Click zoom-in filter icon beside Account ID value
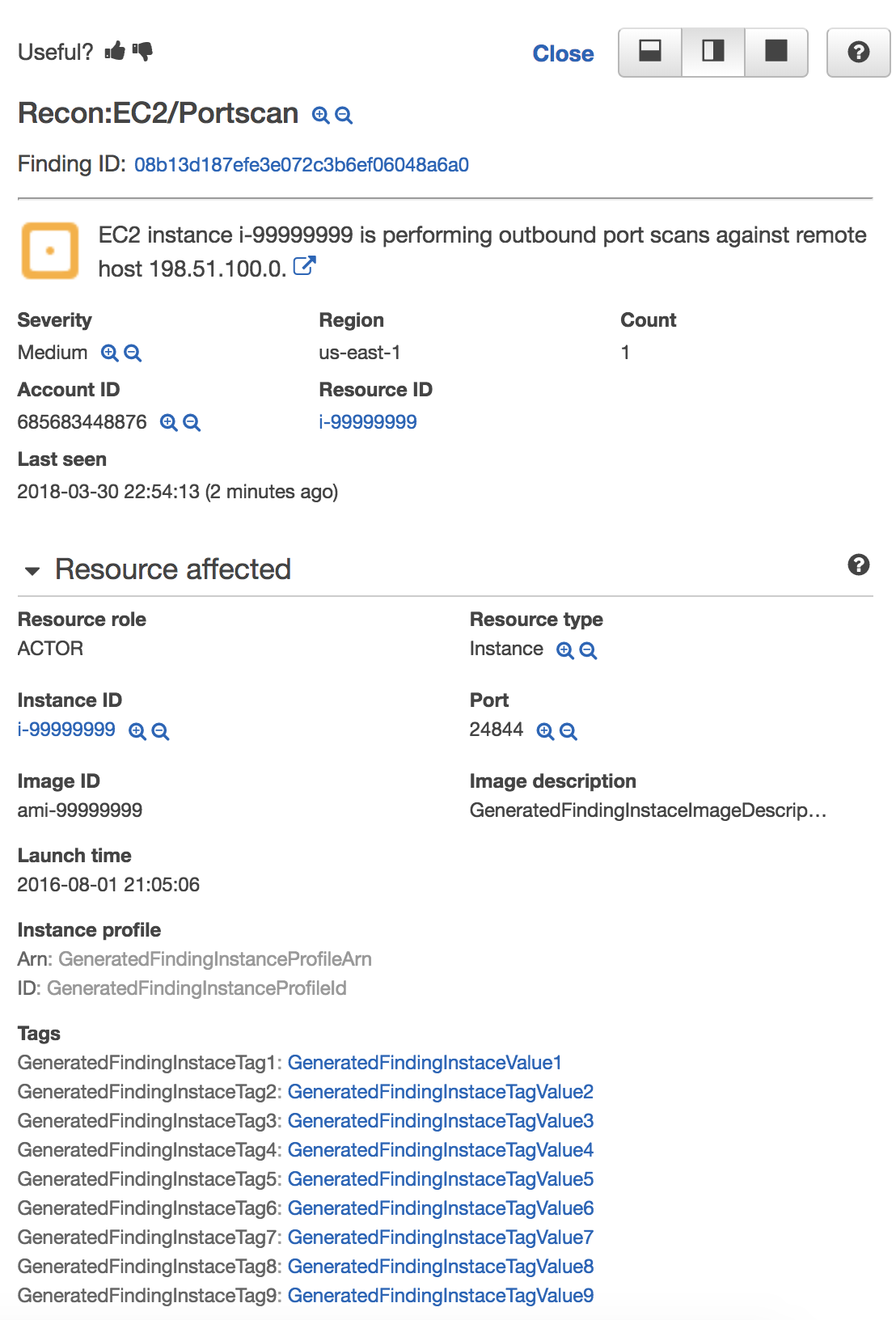Image resolution: width=896 pixels, height=1320 pixels. (x=168, y=423)
